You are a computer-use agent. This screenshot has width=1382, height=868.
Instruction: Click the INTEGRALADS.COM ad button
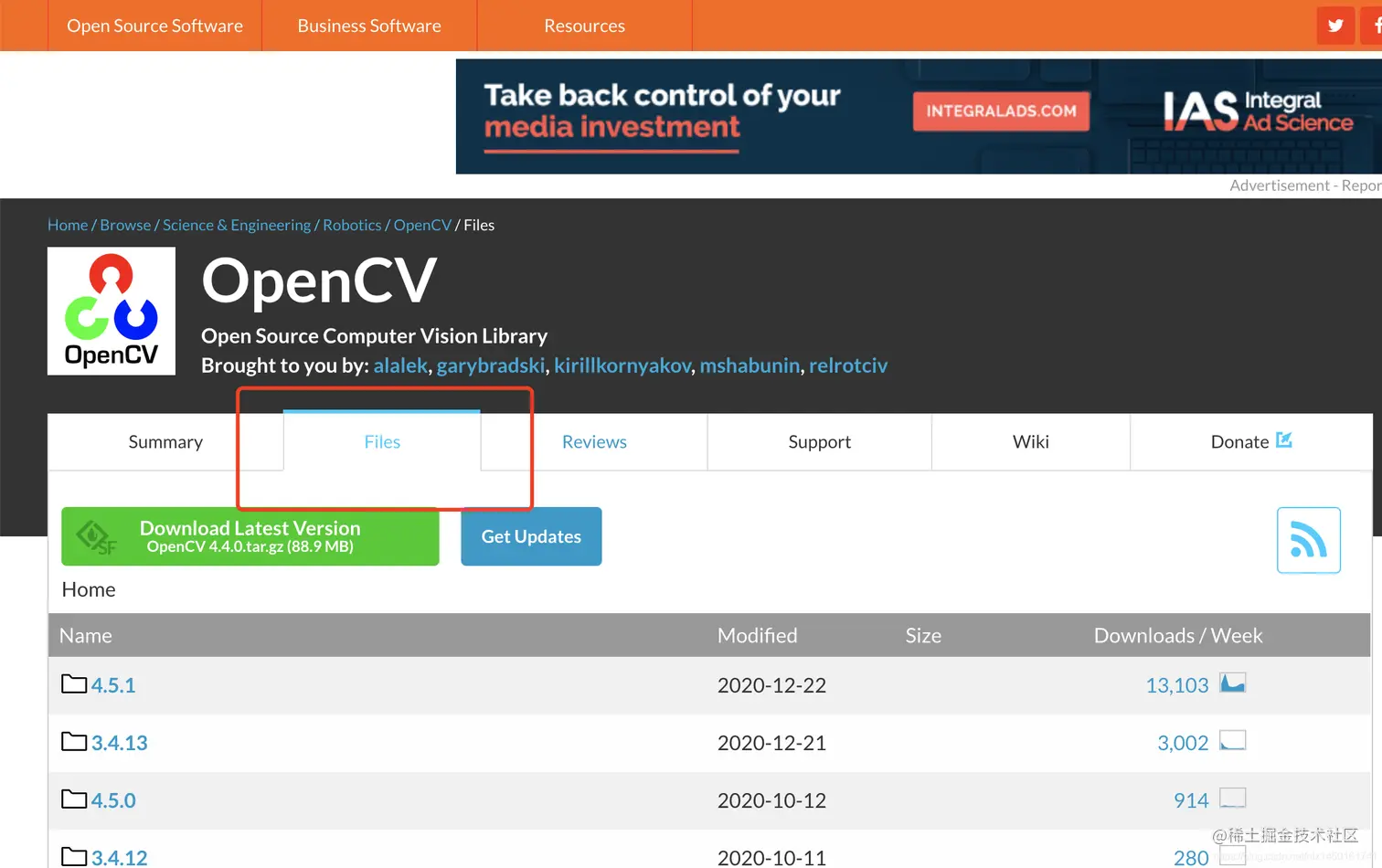(x=1001, y=111)
